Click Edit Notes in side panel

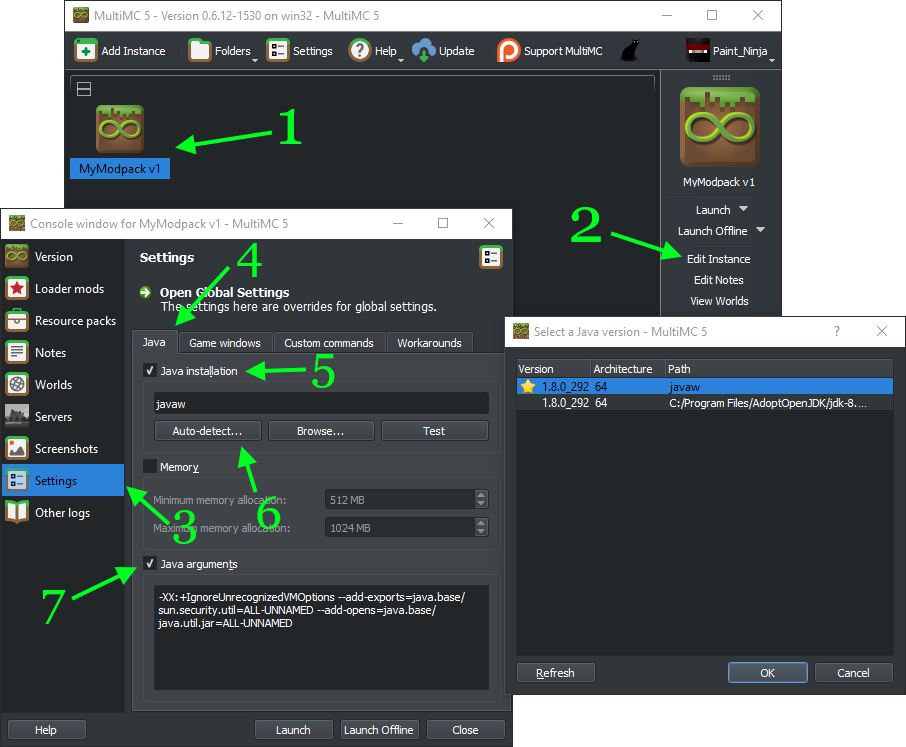[x=718, y=280]
